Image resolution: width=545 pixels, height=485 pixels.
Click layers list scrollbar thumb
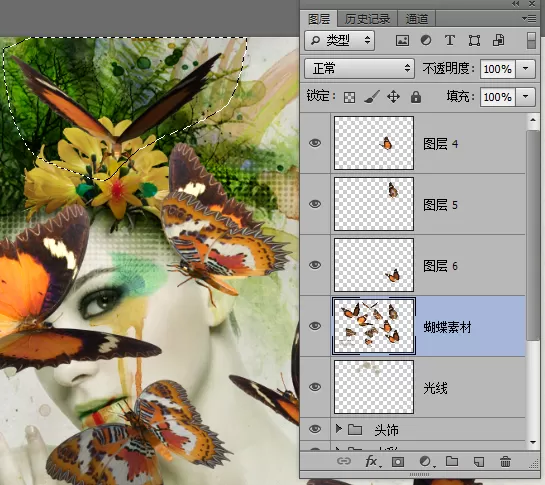533,235
